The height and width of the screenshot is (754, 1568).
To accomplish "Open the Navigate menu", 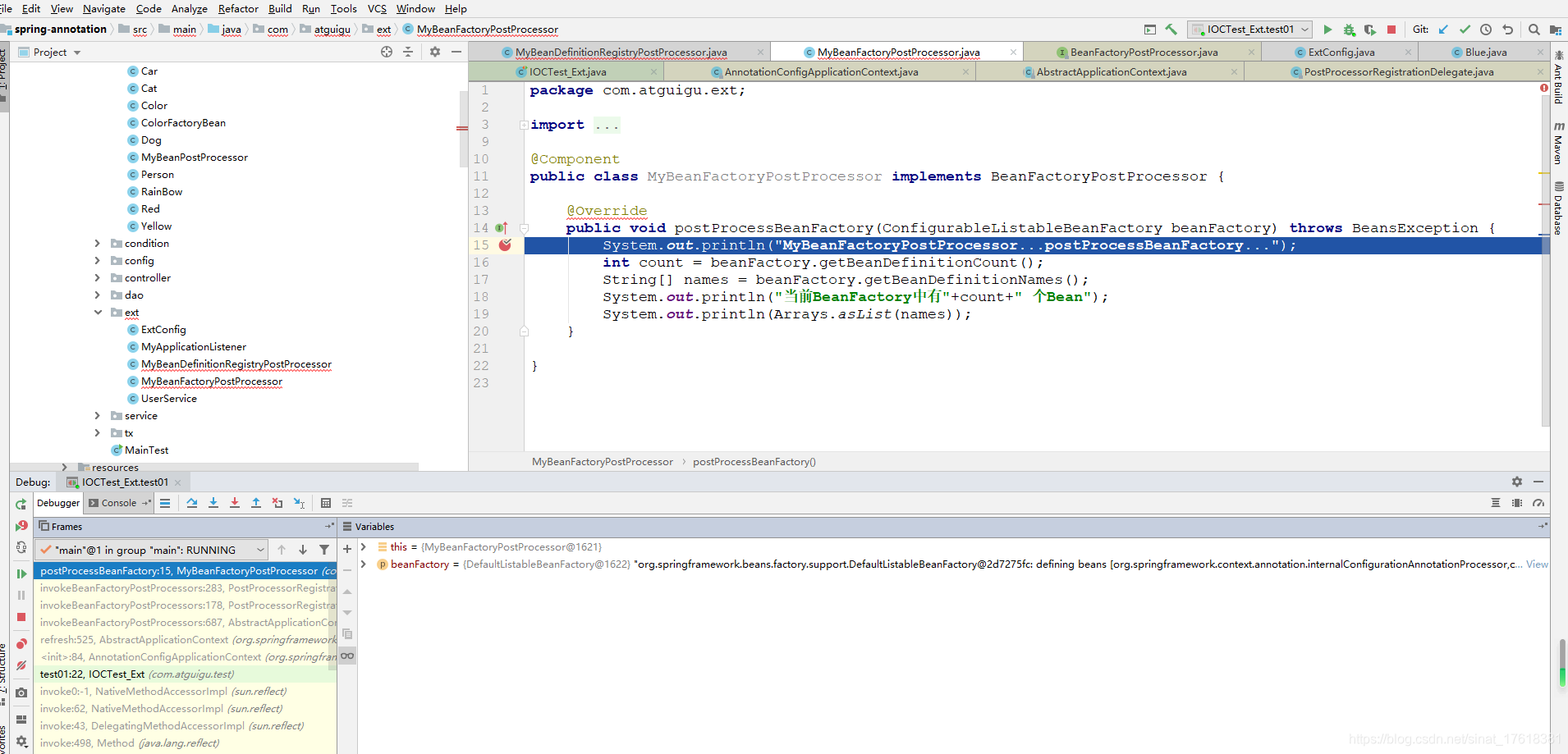I will [x=104, y=8].
